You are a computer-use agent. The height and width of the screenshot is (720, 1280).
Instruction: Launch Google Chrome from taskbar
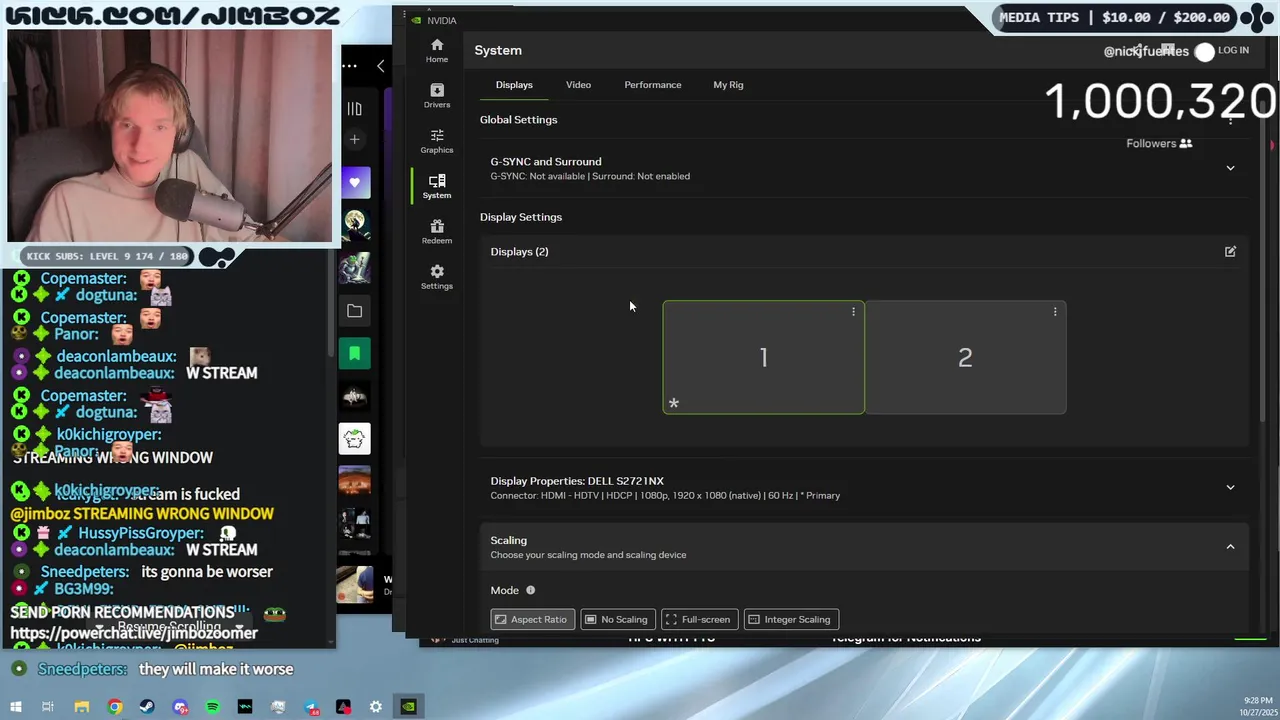pyautogui.click(x=115, y=707)
